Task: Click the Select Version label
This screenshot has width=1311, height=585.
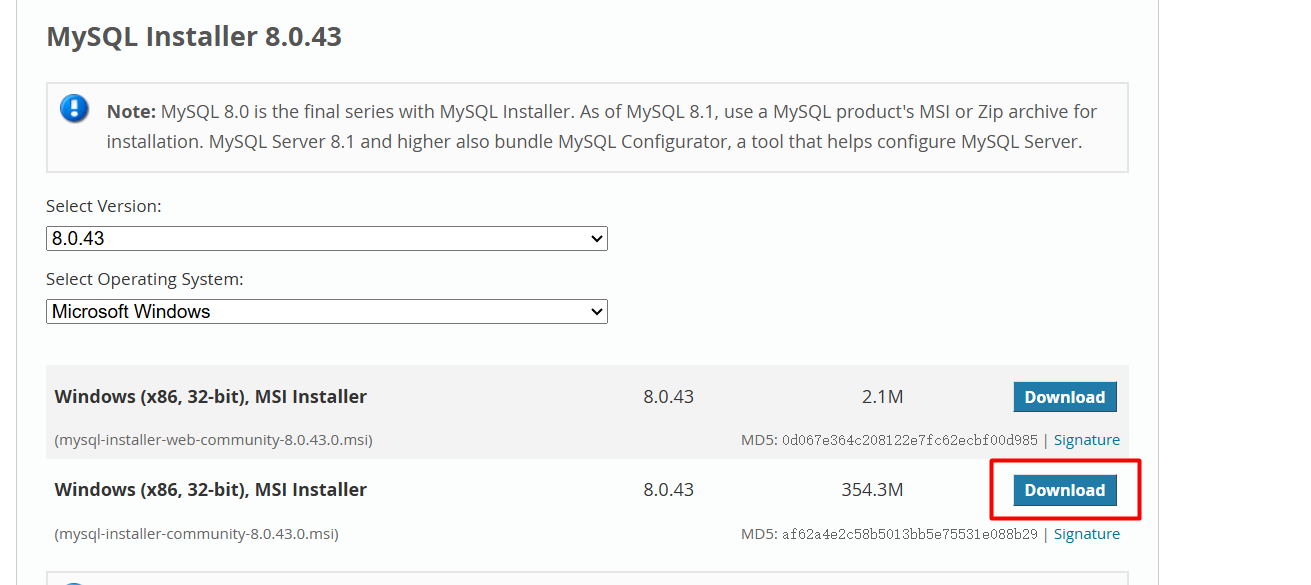Action: 103,206
